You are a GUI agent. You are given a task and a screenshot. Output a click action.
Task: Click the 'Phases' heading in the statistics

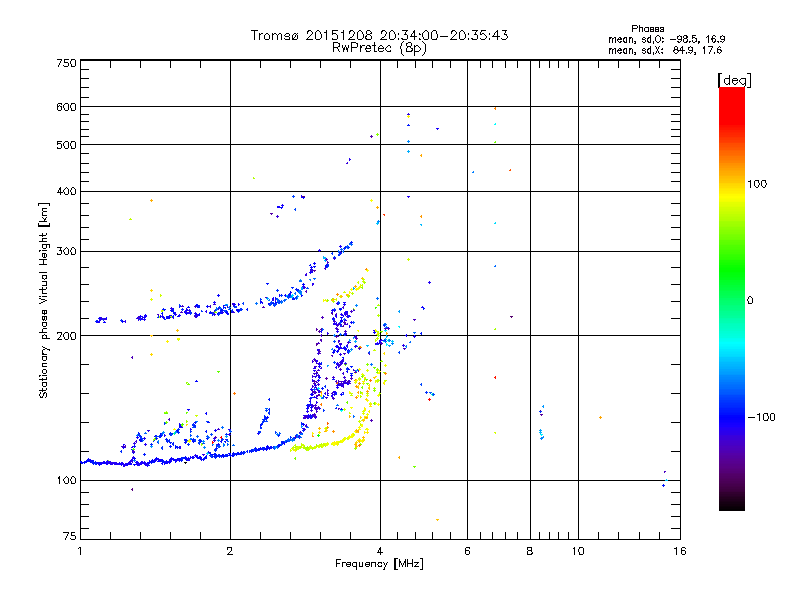(647, 29)
